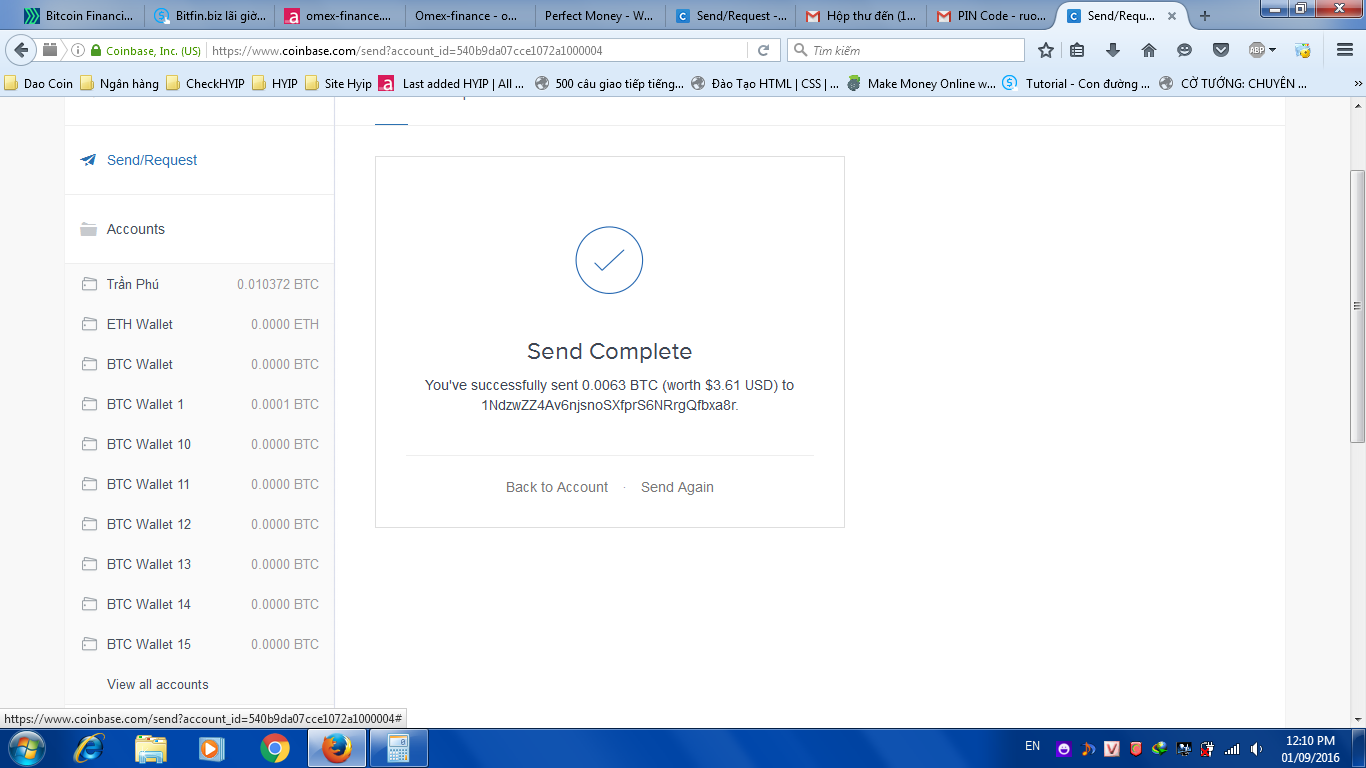1366x768 pixels.
Task: Click the green padlock Coinbase, Inc. identity badge
Action: 146,50
